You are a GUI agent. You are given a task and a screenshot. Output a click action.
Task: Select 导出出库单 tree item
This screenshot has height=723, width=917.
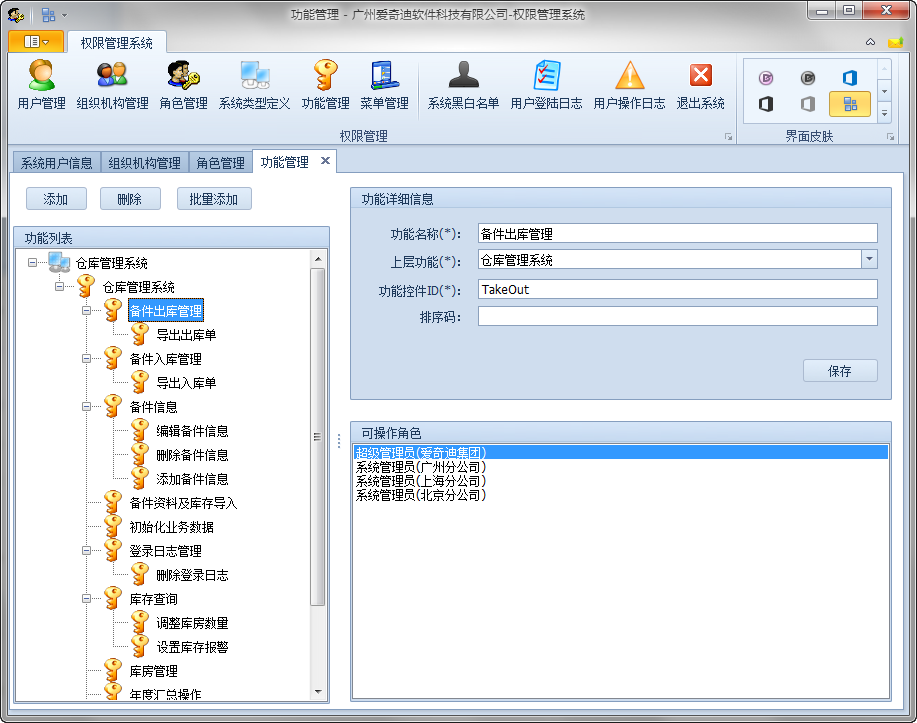point(186,335)
